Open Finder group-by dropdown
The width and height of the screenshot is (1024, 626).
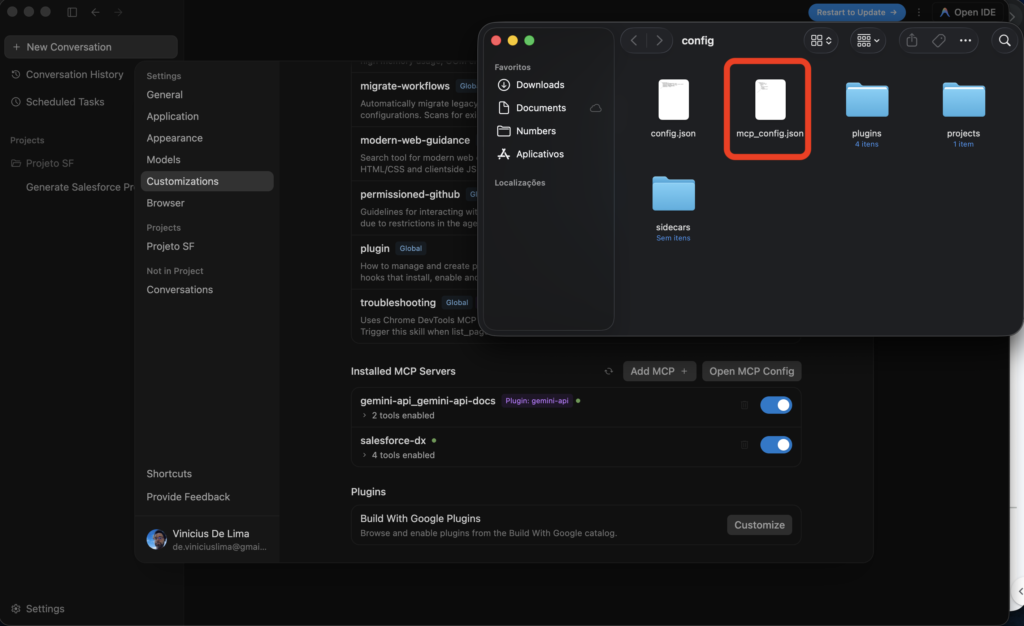(868, 40)
